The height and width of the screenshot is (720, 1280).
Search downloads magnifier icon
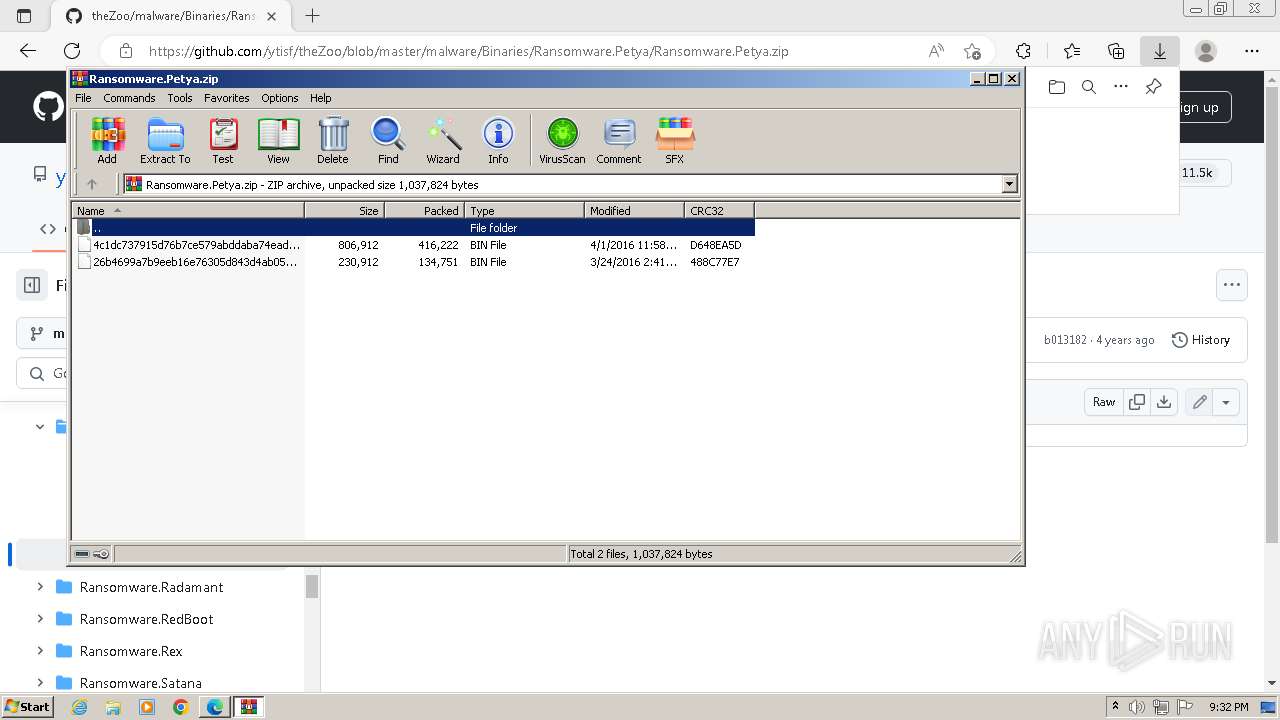(1089, 87)
